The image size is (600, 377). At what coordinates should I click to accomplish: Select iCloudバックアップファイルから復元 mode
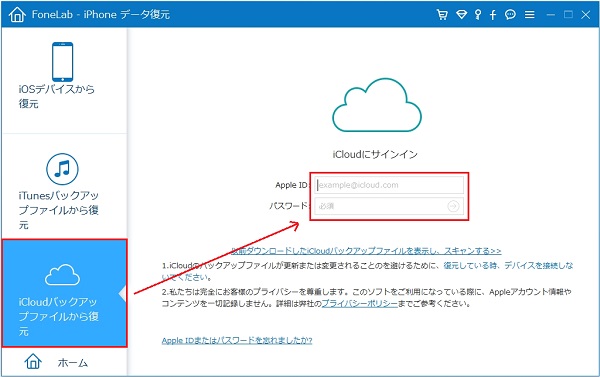click(64, 293)
